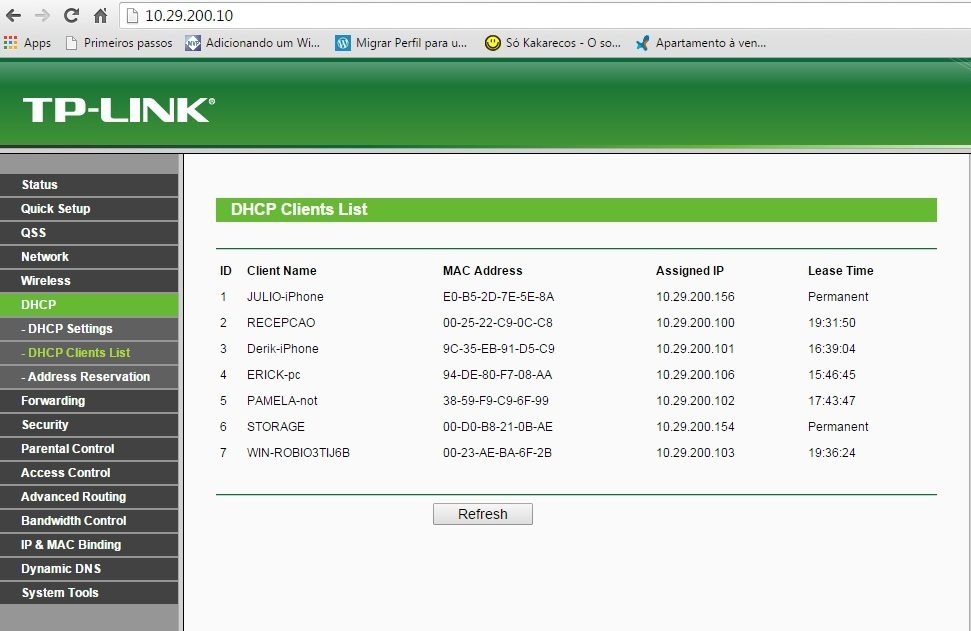The image size is (971, 631).
Task: Click lease time 16:39:04
Action: tap(832, 349)
